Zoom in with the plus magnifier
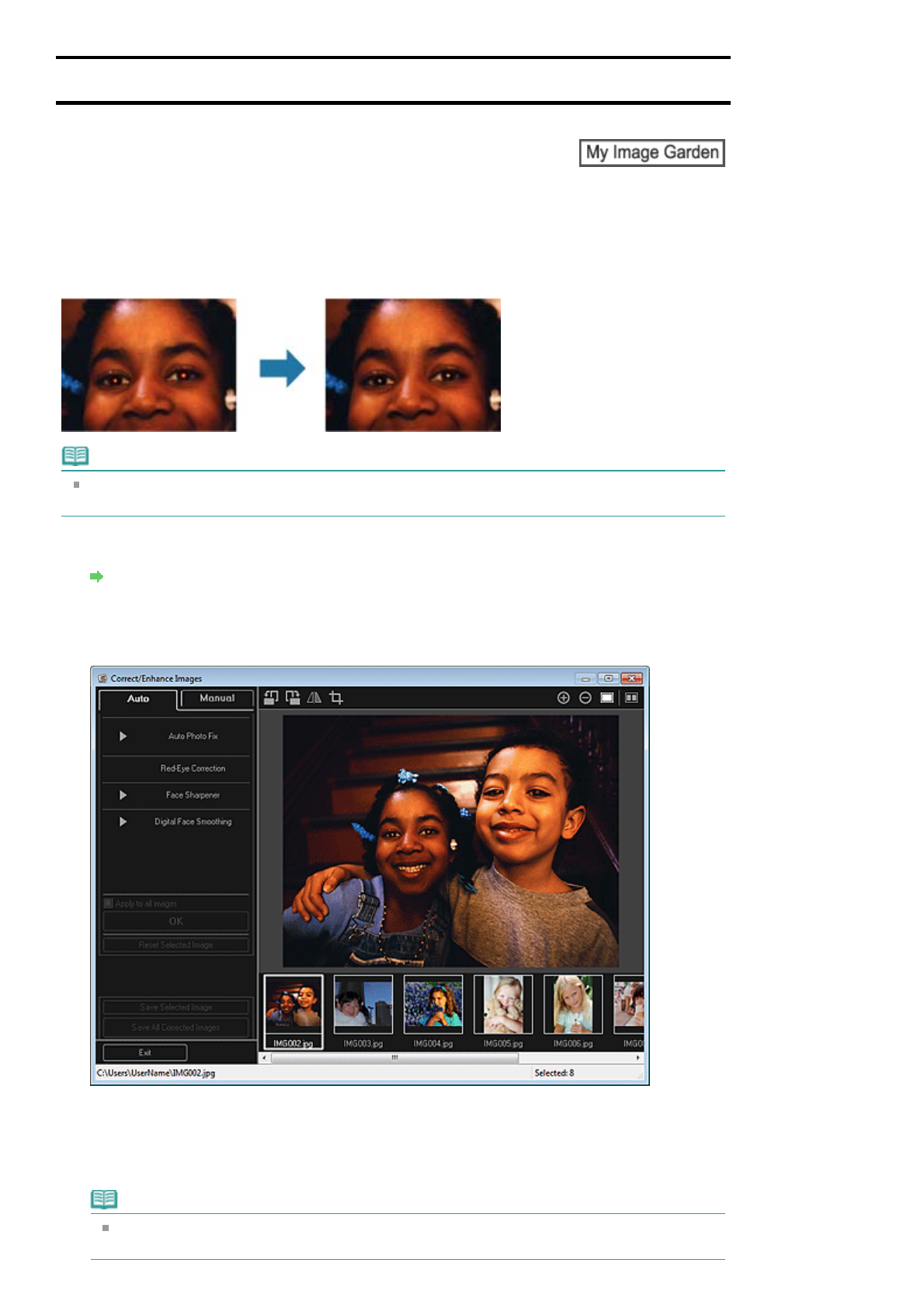The image size is (924, 1308). [x=564, y=697]
